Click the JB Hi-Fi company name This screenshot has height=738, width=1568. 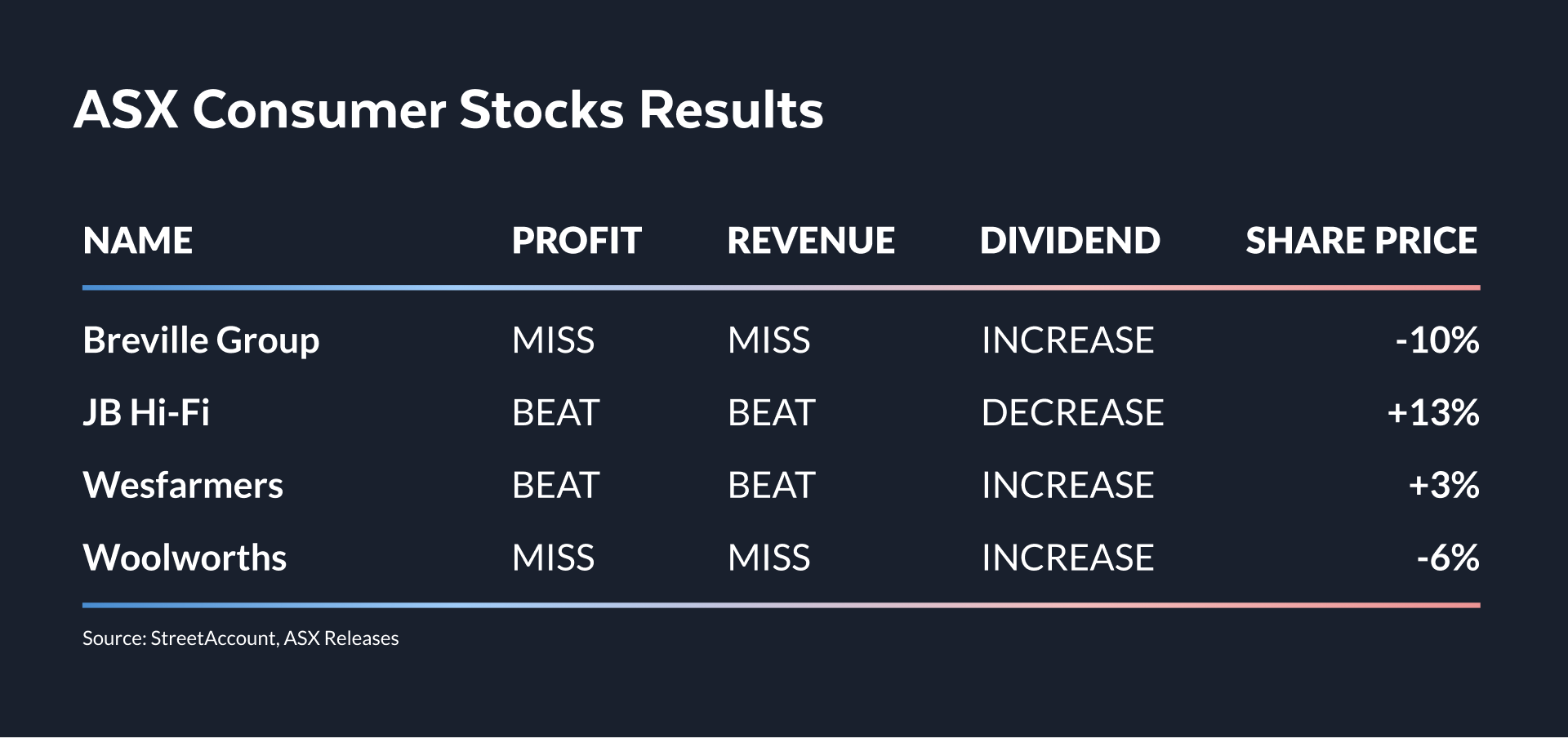[146, 413]
